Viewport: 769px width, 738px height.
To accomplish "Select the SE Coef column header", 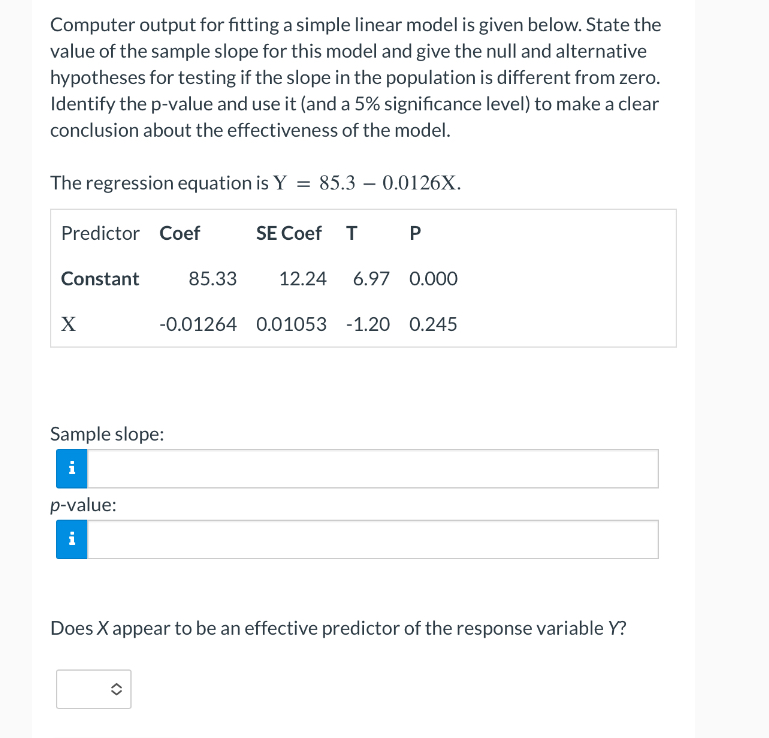I will (x=289, y=233).
